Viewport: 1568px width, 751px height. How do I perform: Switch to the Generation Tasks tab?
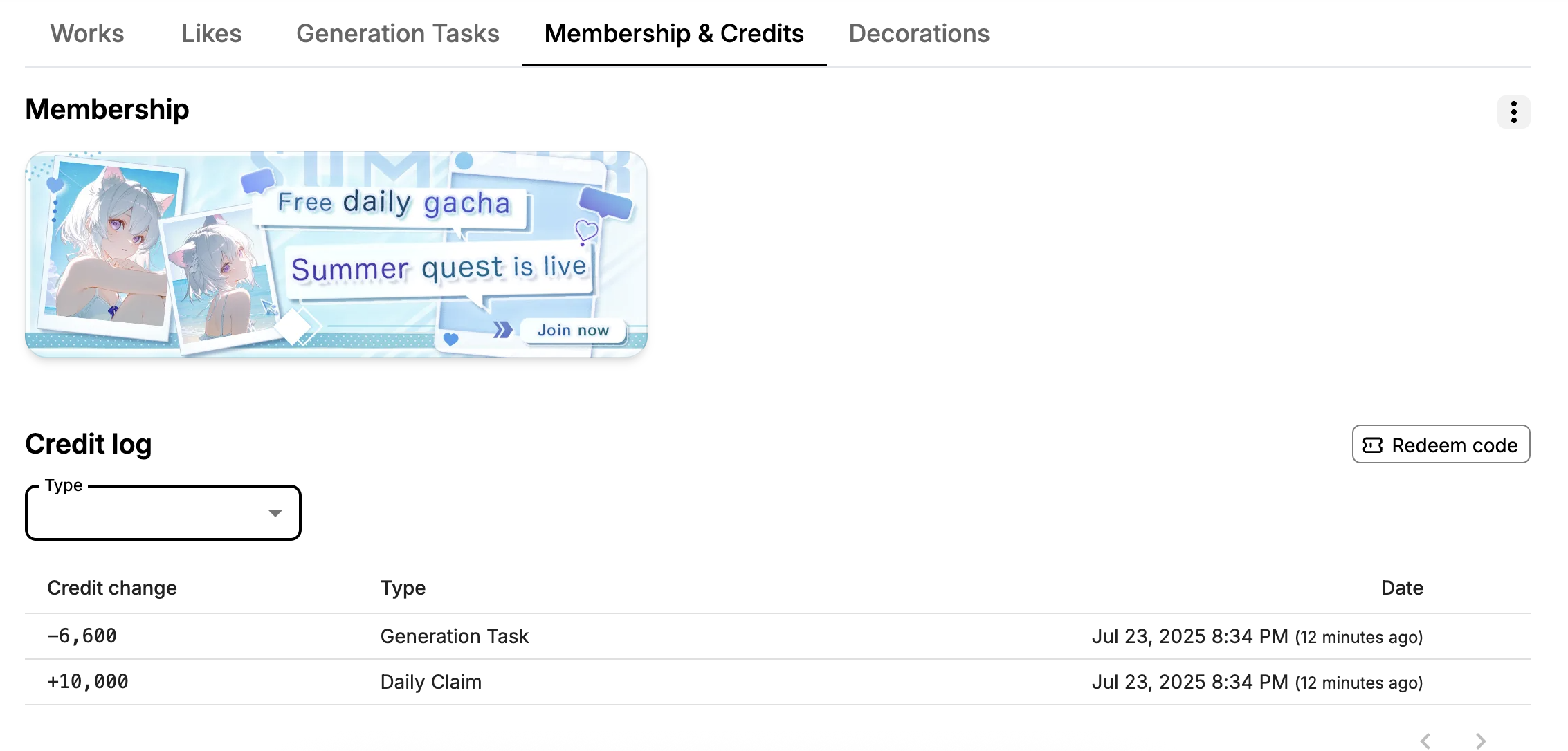coord(398,33)
